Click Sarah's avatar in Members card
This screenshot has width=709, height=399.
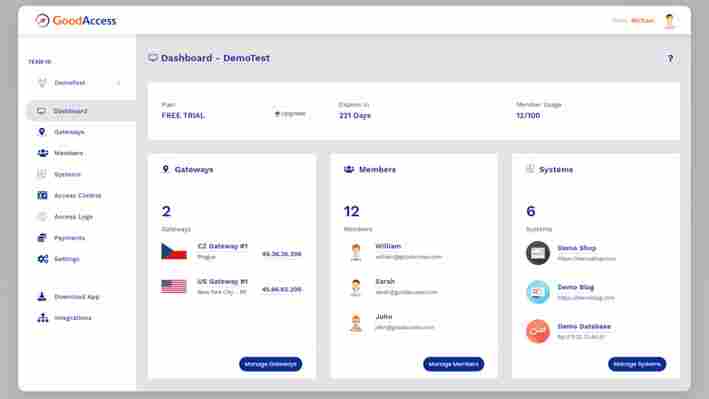click(x=356, y=287)
